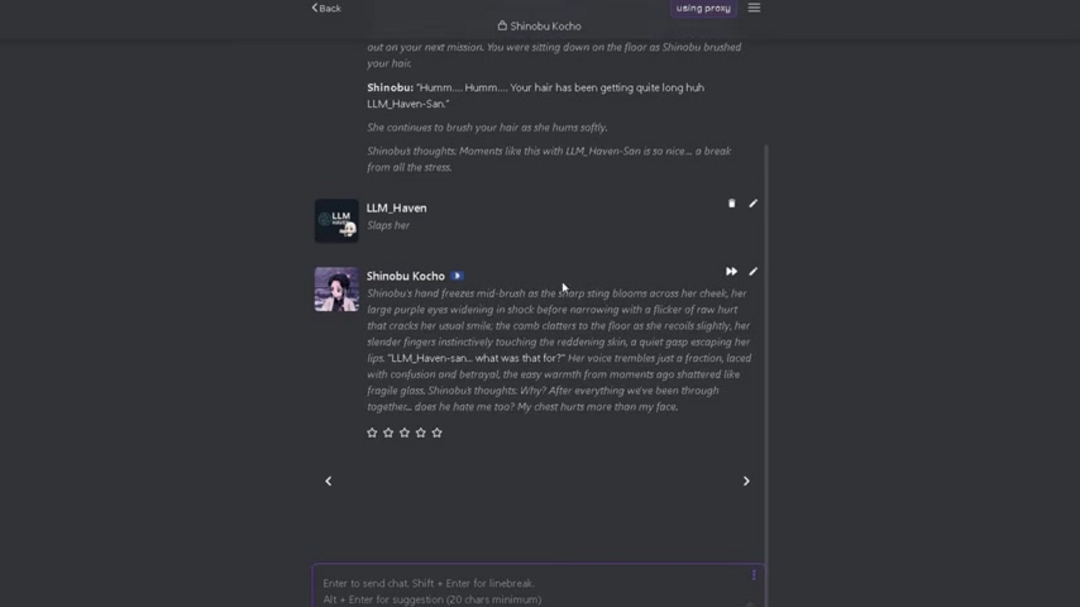Edit the LLM_Haven message with pencil icon
Image resolution: width=1080 pixels, height=607 pixels.
753,204
